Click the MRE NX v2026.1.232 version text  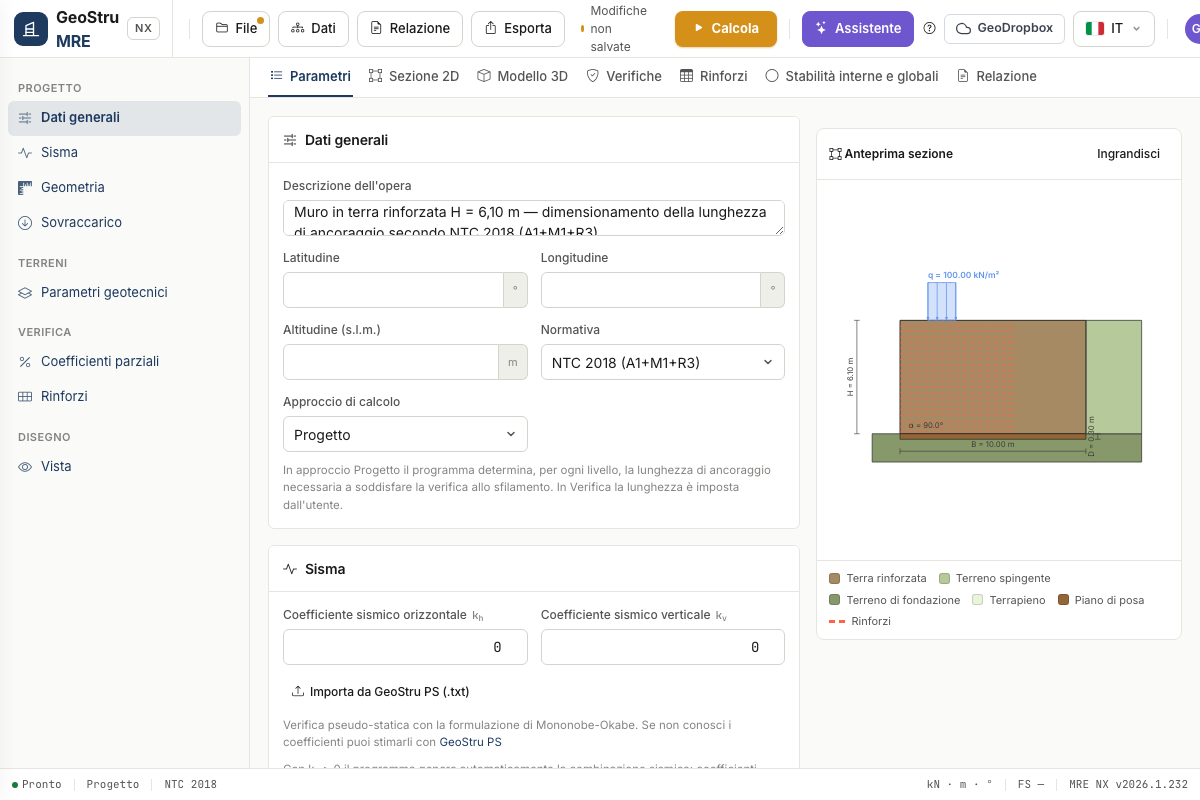coord(1128,785)
